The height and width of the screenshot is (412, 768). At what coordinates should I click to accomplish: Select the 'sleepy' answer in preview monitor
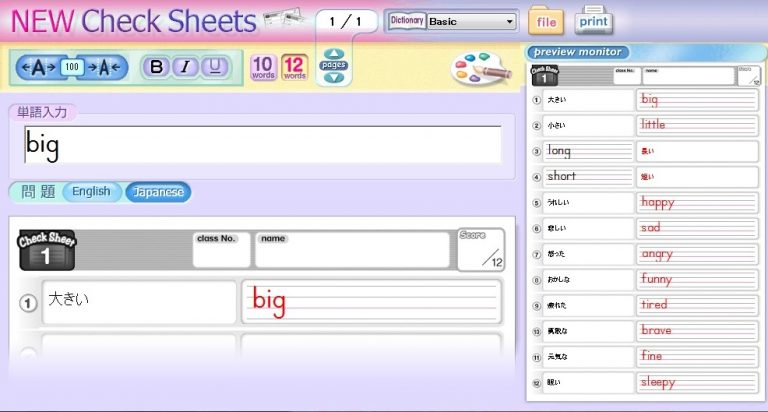coord(697,382)
